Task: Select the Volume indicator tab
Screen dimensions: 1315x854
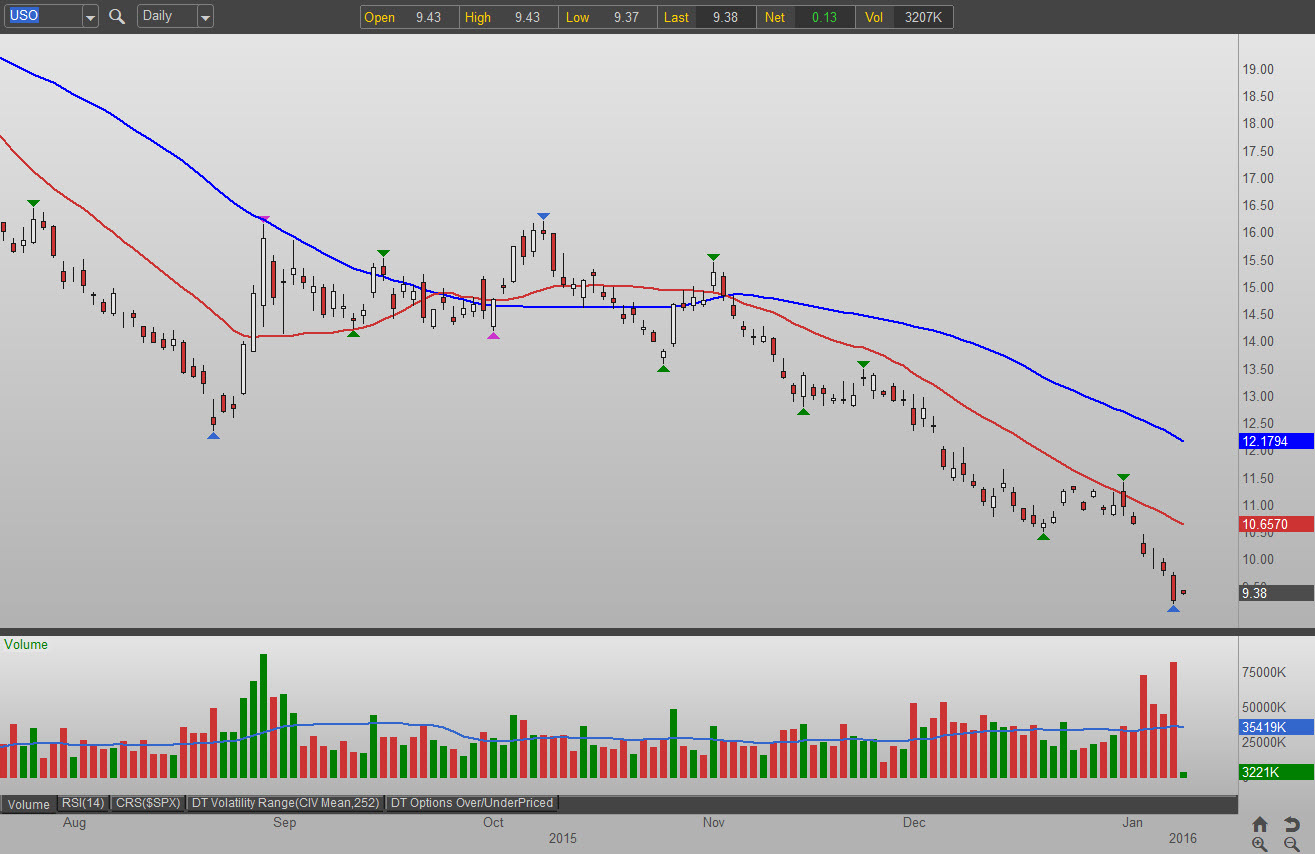Action: 29,804
